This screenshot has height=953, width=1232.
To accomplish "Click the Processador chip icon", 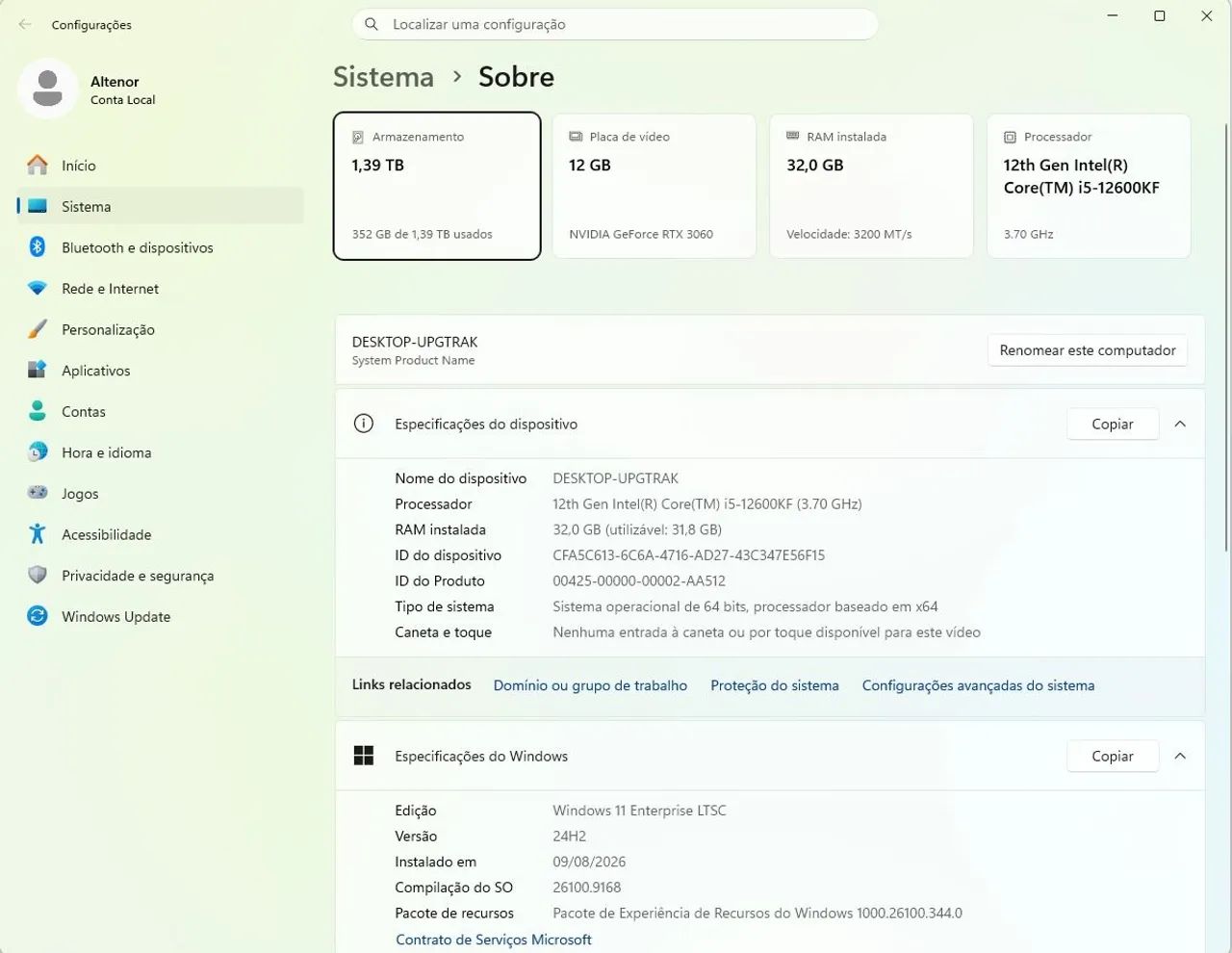I will pos(1010,137).
